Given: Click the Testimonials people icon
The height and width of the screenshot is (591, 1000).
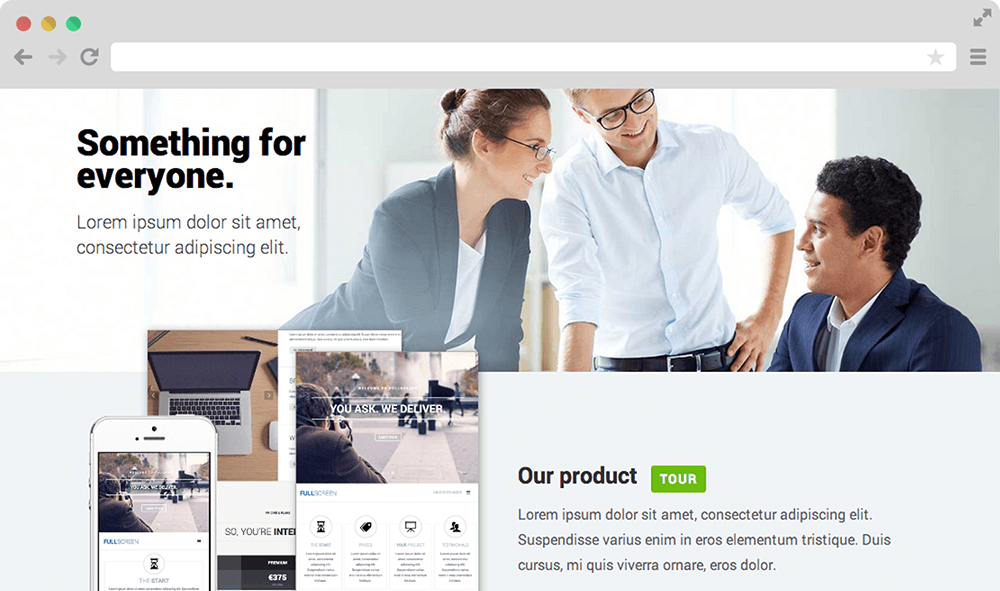Looking at the screenshot, I should (455, 527).
